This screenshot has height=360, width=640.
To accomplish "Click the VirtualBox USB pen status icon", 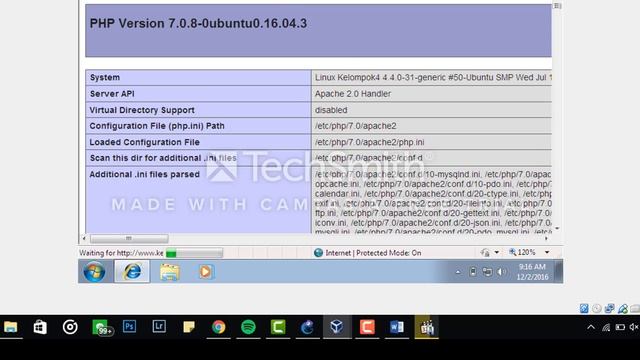I will point(622,309).
